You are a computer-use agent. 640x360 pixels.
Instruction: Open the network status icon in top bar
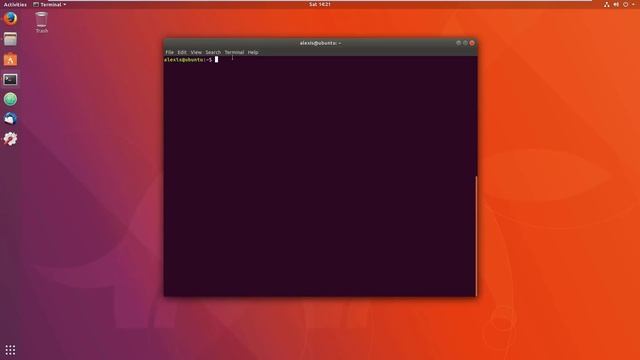tap(607, 4)
